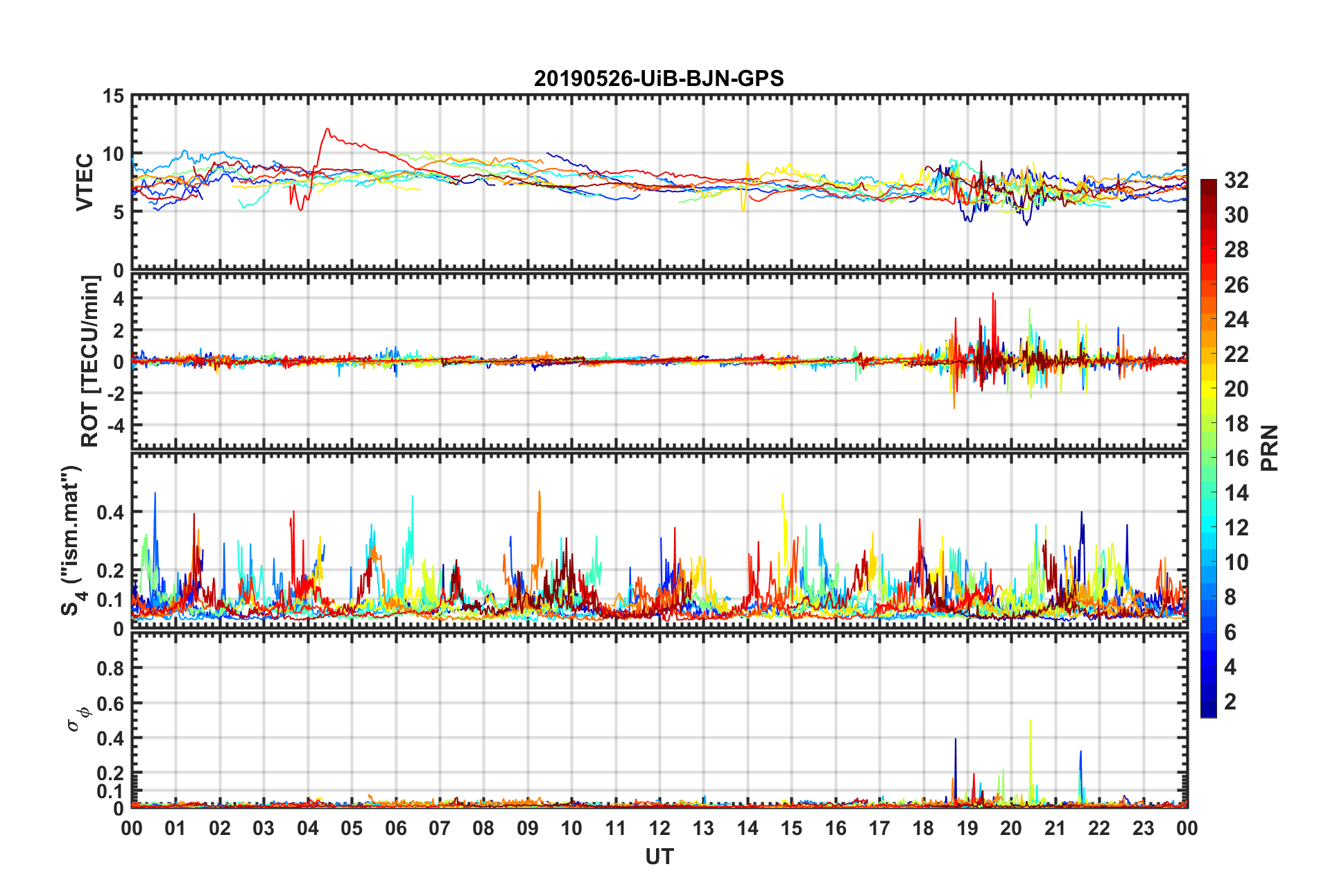Click the ROT [TECU/min] axis label
1319x896 pixels.
(x=90, y=361)
